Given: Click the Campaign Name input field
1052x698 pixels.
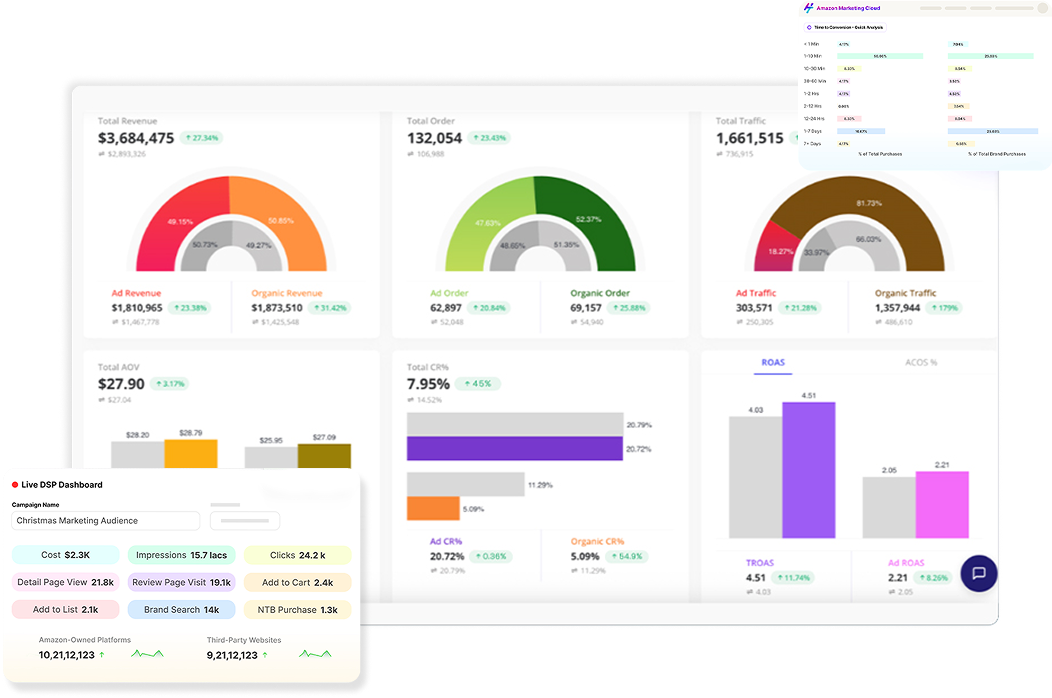Looking at the screenshot, I should tap(106, 521).
